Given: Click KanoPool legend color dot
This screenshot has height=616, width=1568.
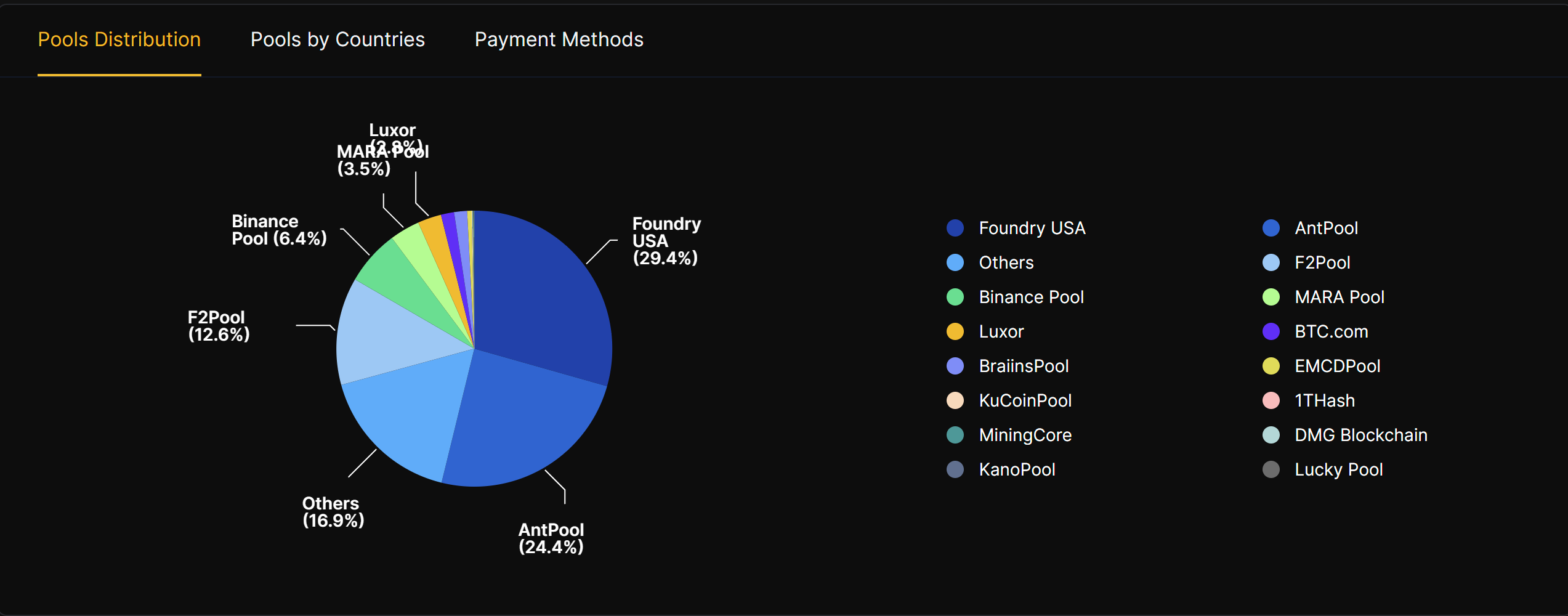Looking at the screenshot, I should 955,469.
